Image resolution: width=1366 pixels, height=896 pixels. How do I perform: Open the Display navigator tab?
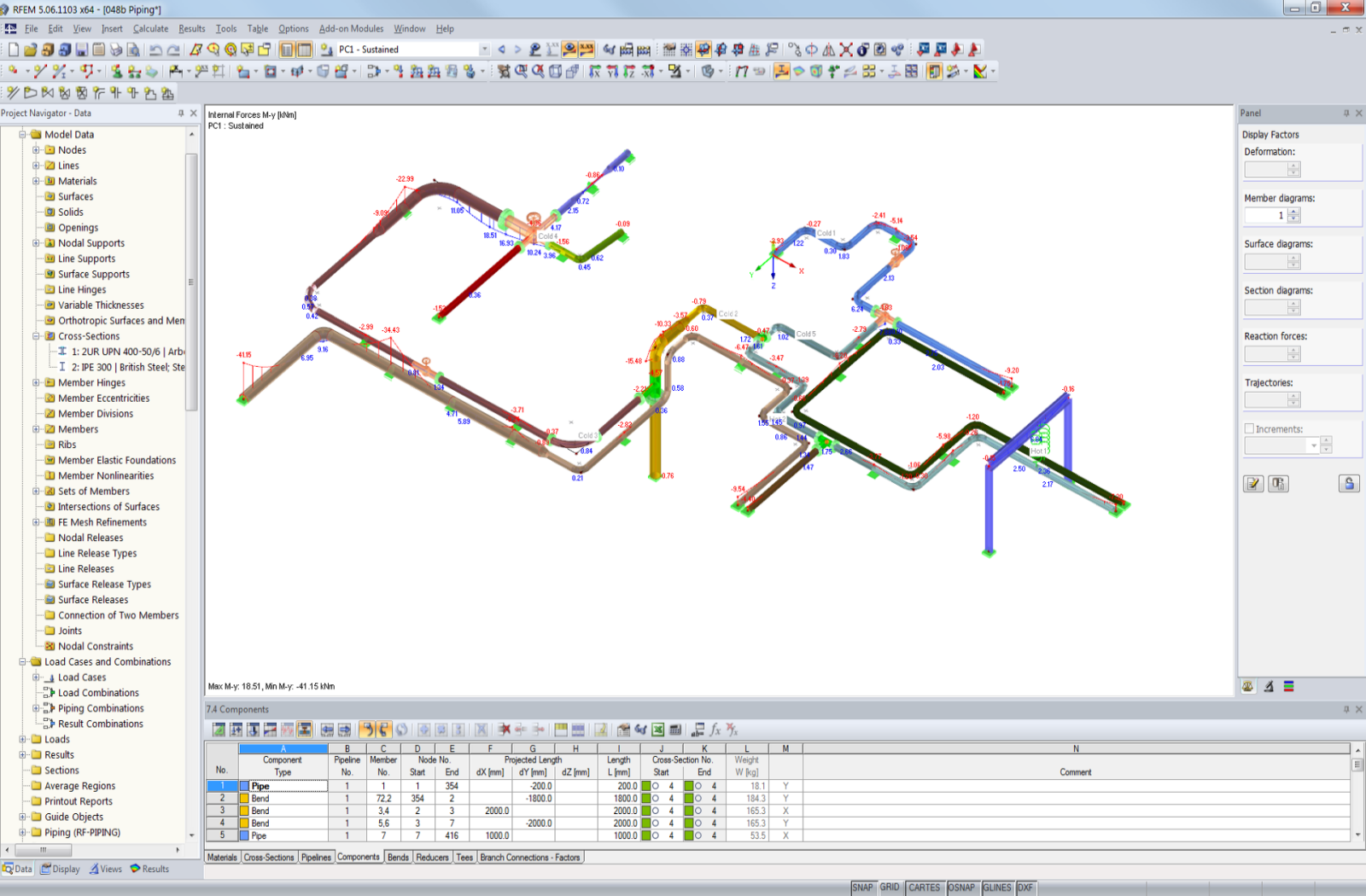click(60, 870)
